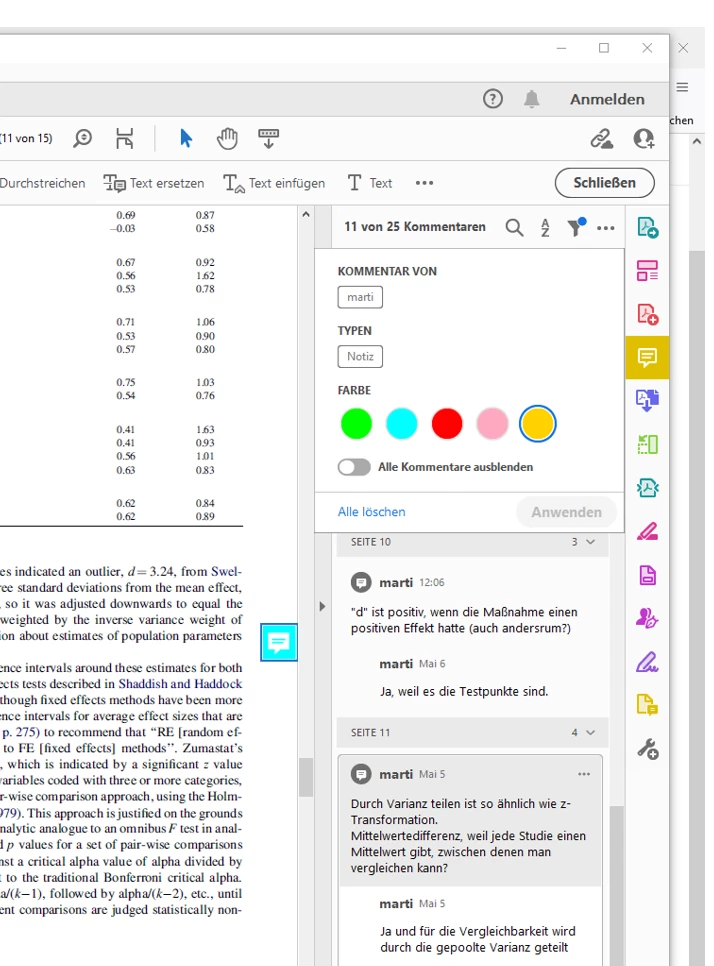This screenshot has width=714, height=966.
Task: Open more annotation tools ellipsis
Action: click(x=424, y=183)
